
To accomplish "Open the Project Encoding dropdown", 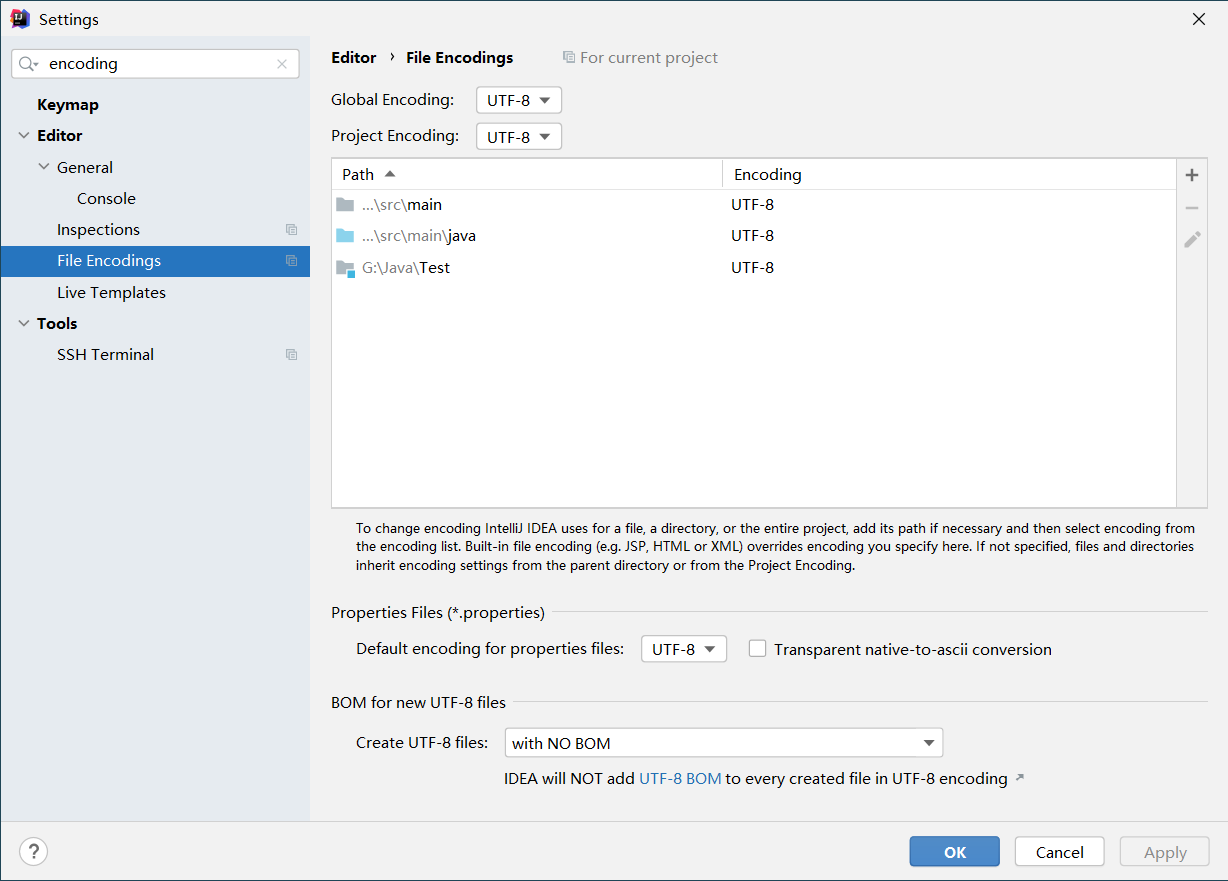I will pos(518,136).
